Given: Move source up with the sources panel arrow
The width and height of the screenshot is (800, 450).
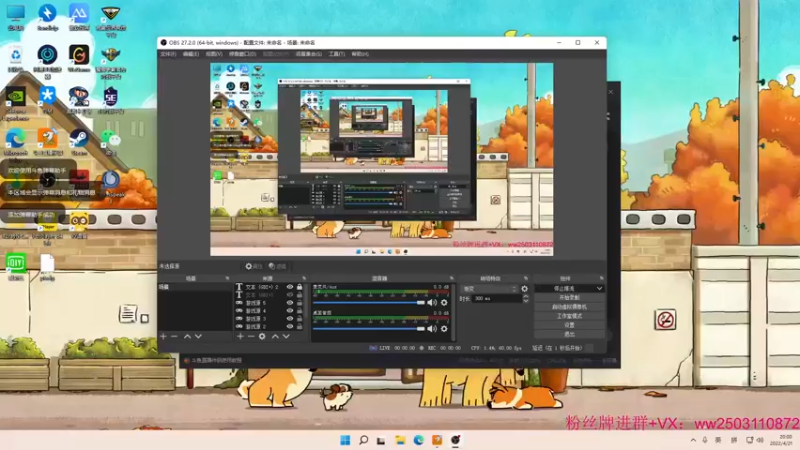Looking at the screenshot, I should tap(276, 336).
